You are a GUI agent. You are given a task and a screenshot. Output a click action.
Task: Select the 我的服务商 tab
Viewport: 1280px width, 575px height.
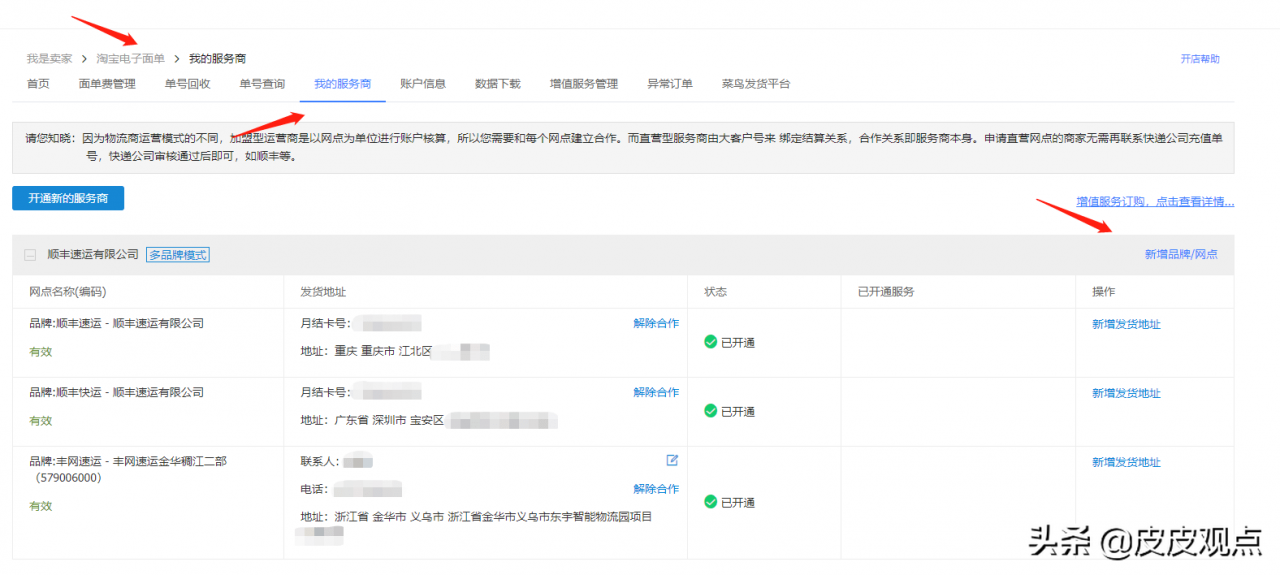343,84
